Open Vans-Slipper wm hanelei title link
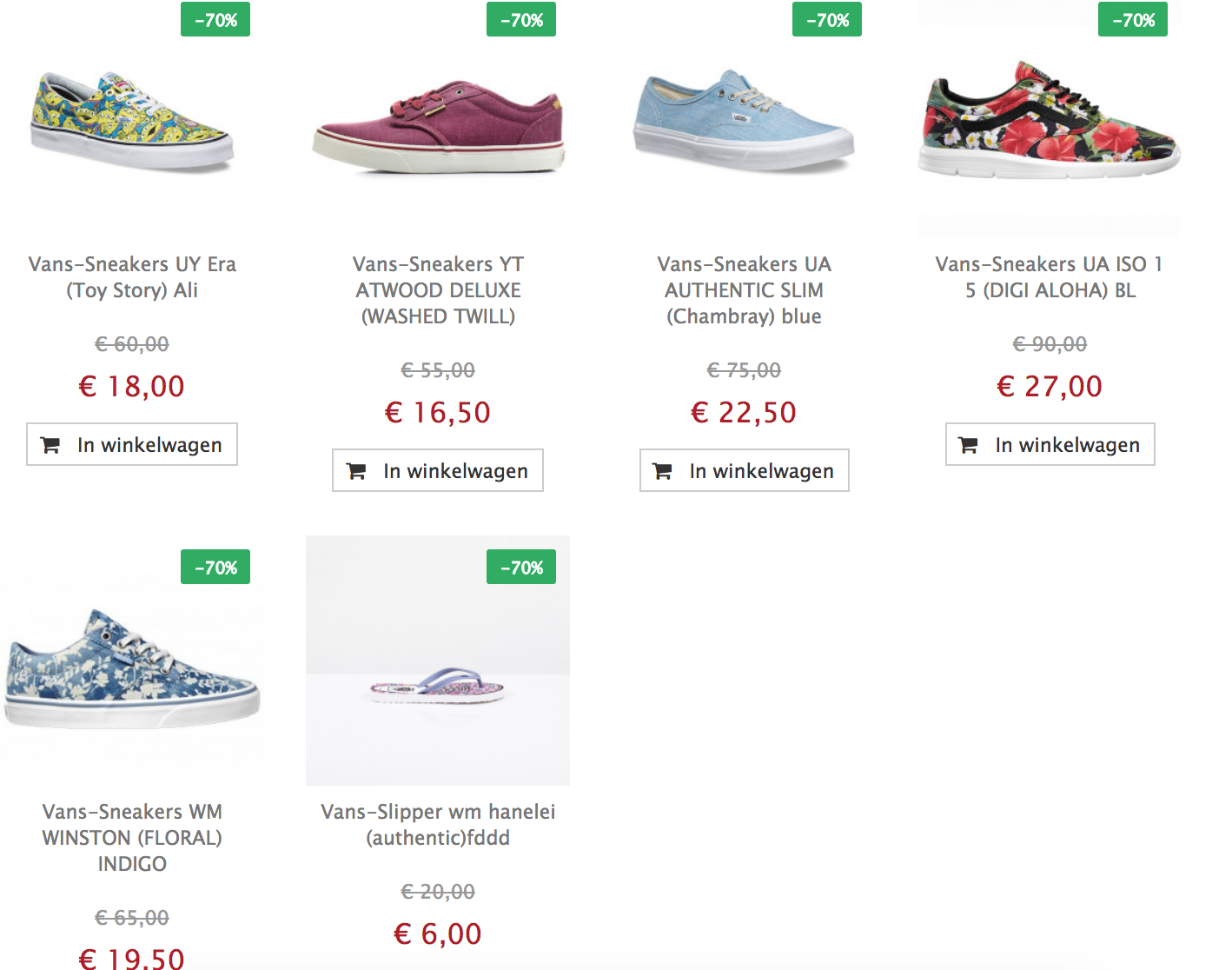 pos(438,825)
